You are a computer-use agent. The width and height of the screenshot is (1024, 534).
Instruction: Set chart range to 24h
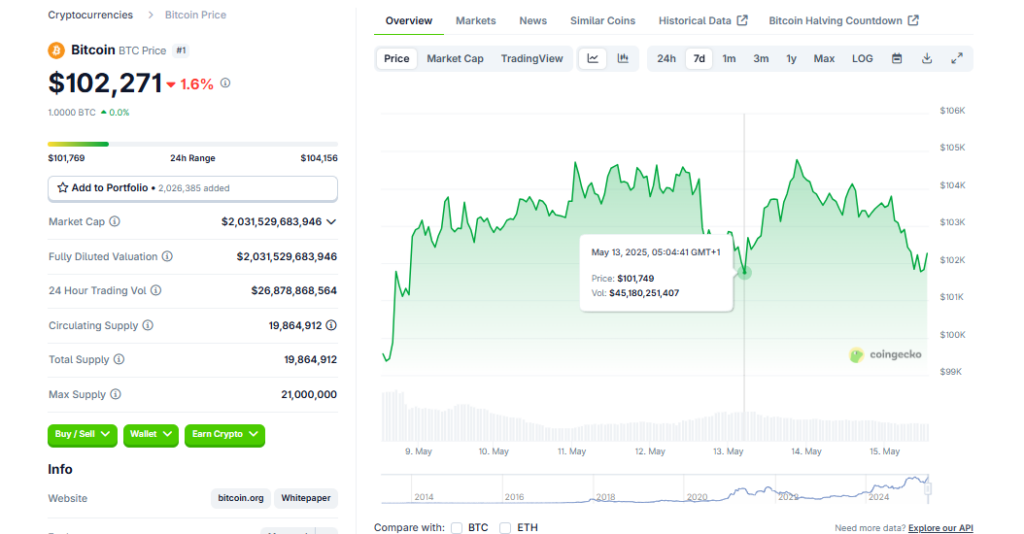click(666, 58)
